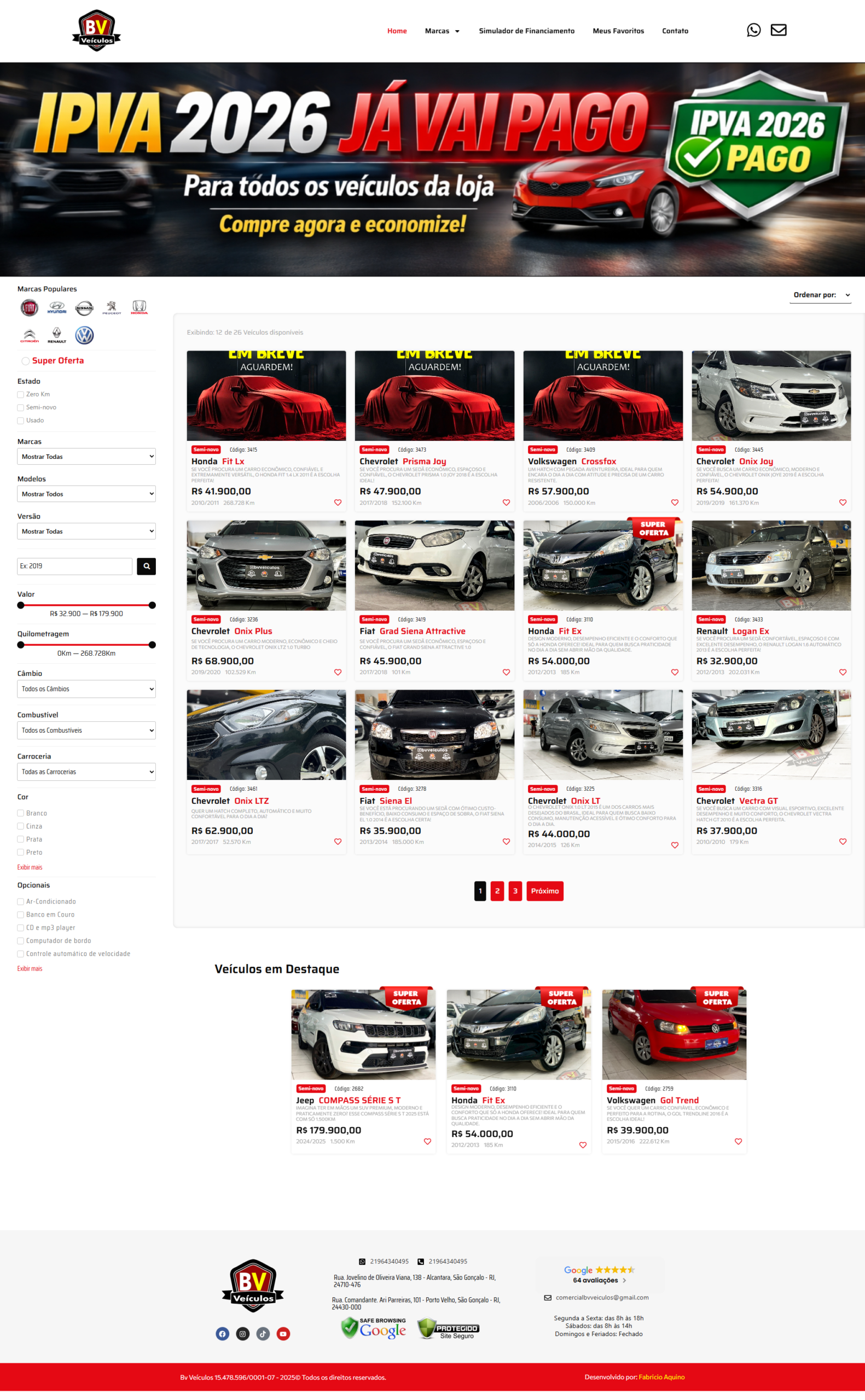Click the email envelope icon in header

click(x=778, y=30)
